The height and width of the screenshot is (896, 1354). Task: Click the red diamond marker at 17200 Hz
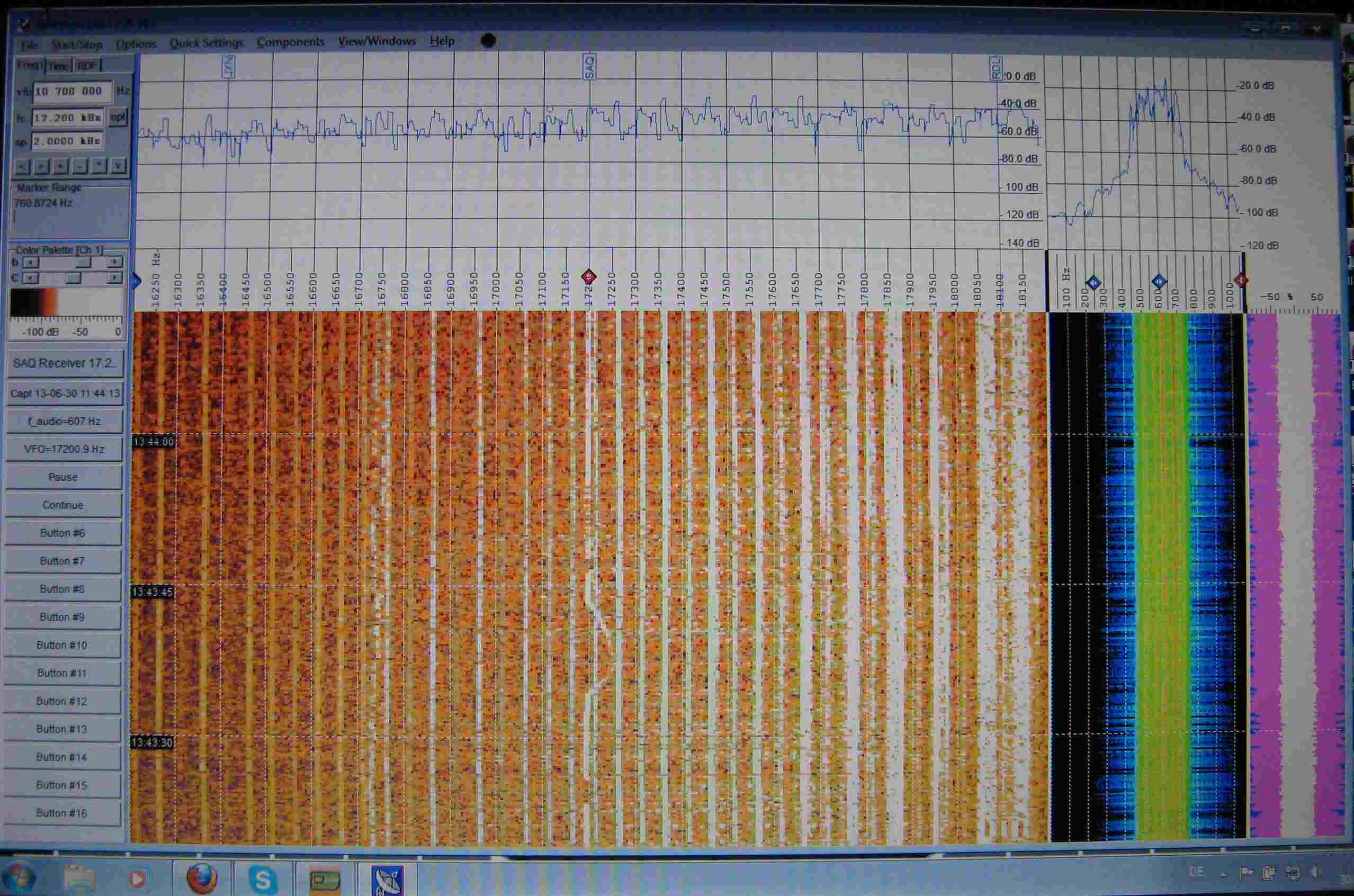(588, 276)
